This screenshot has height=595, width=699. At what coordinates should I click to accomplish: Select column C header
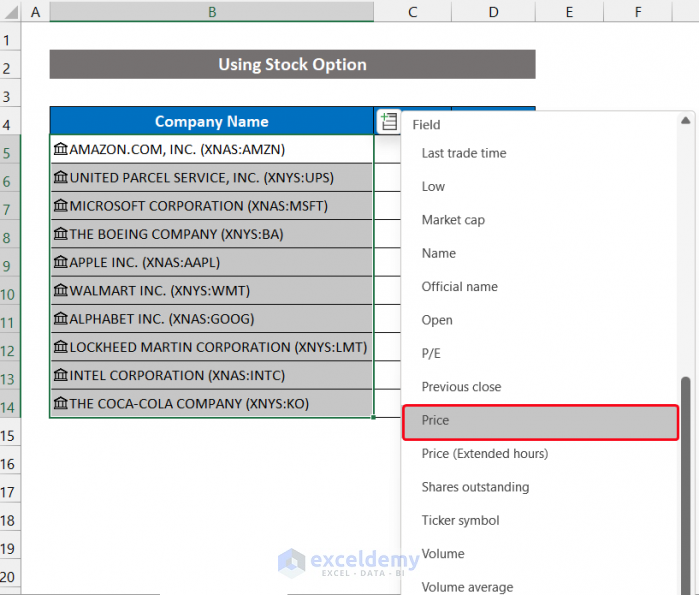pyautogui.click(x=413, y=12)
